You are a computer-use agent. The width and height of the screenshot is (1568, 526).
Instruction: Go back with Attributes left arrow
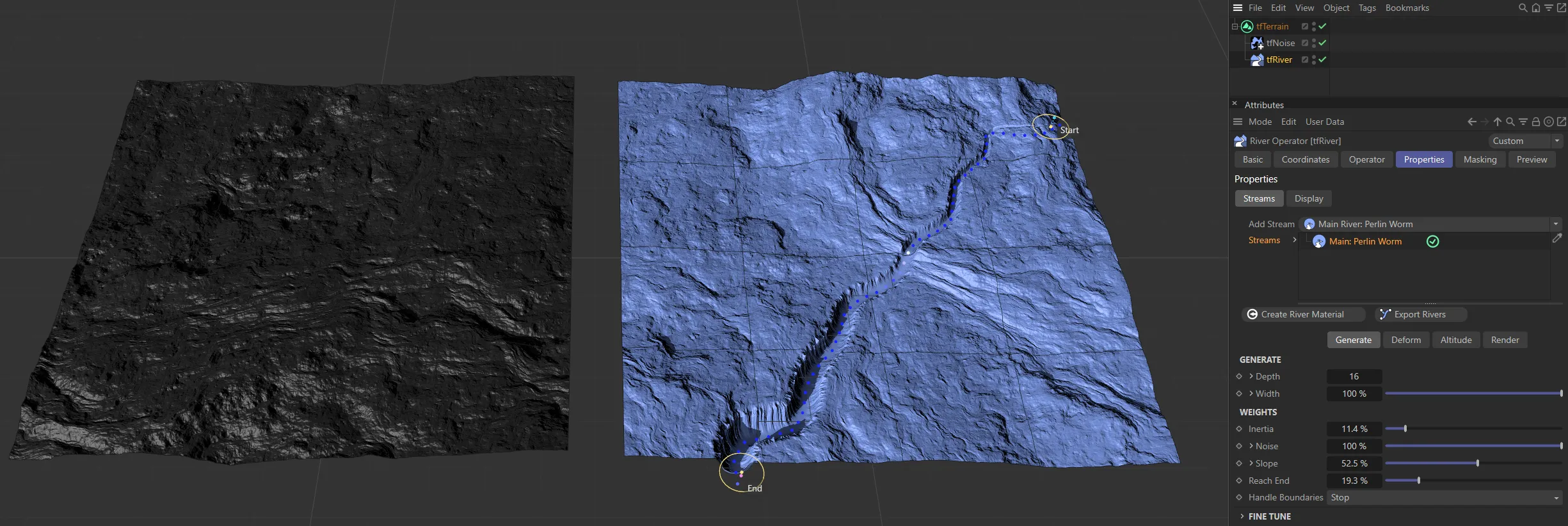pyautogui.click(x=1472, y=122)
